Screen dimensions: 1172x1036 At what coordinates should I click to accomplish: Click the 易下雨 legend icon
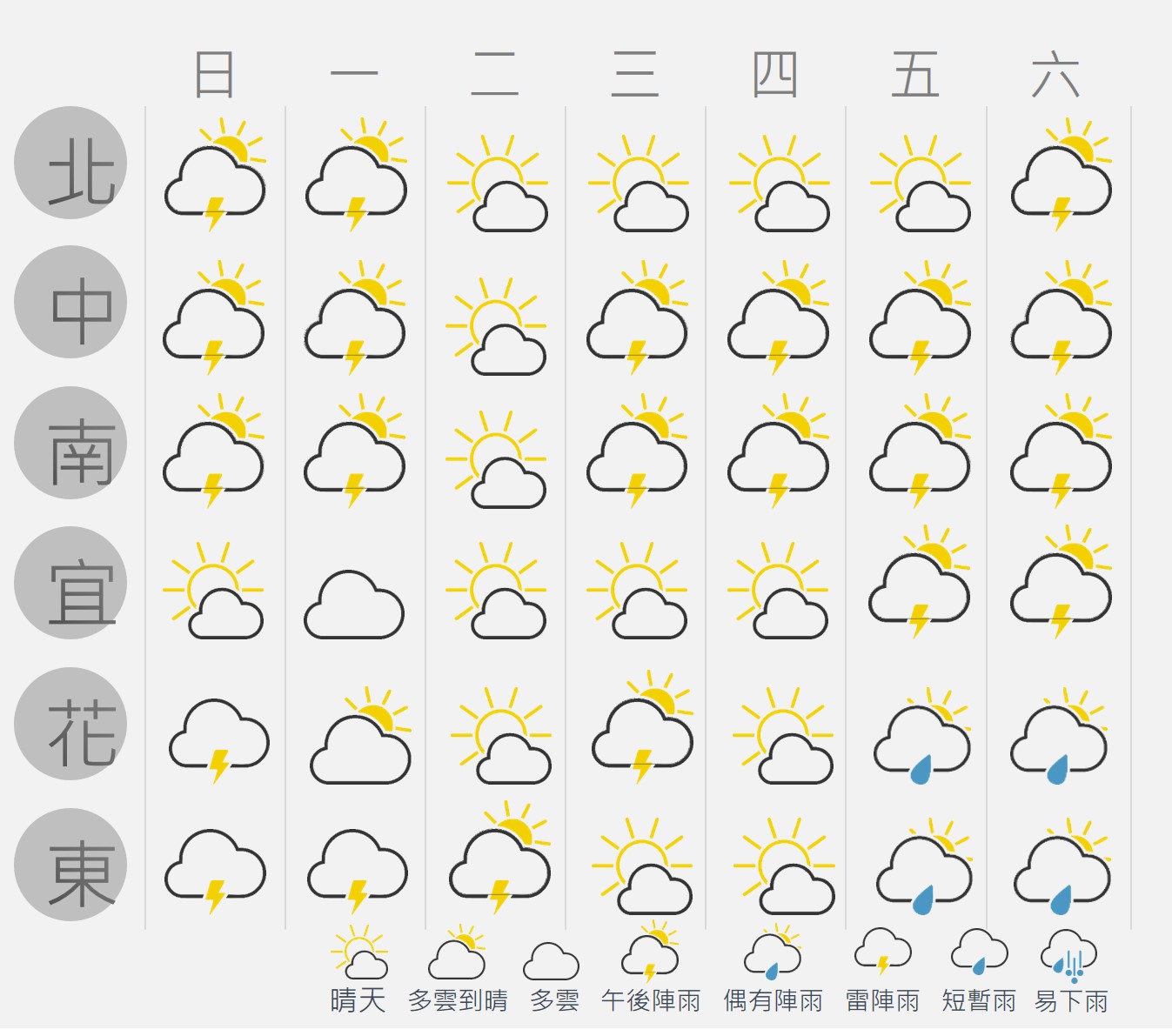pos(1070,956)
